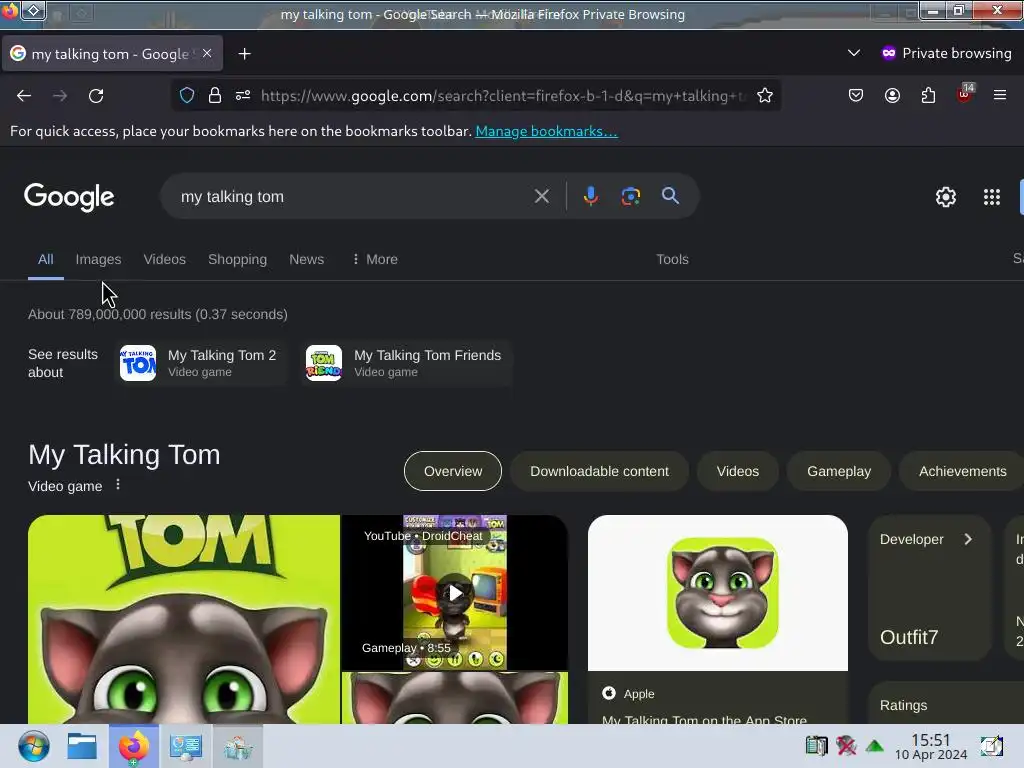
Task: Open the Manage bookmarks link
Action: tap(546, 131)
